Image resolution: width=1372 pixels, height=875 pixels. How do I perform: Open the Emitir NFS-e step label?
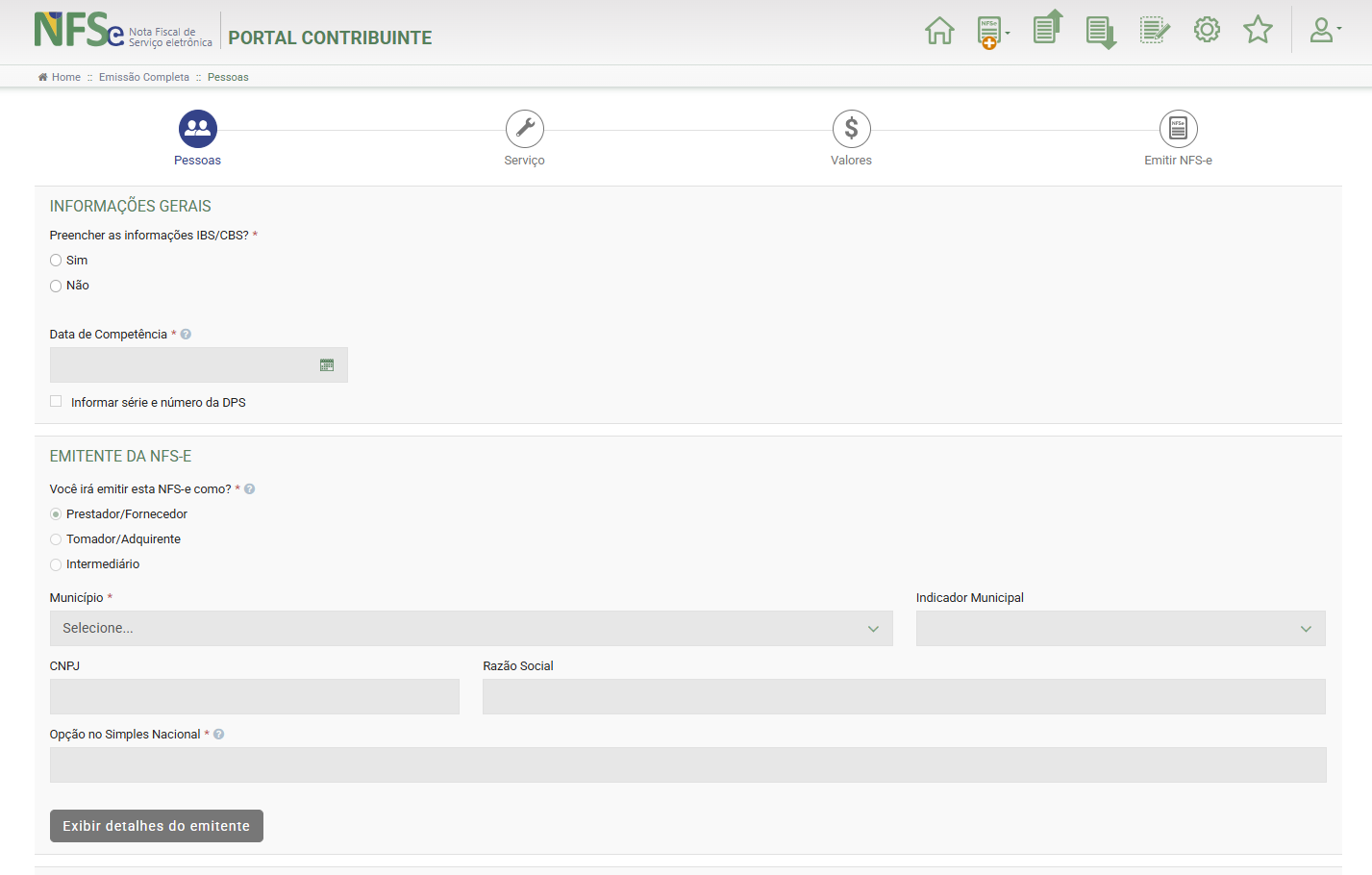point(1179,161)
